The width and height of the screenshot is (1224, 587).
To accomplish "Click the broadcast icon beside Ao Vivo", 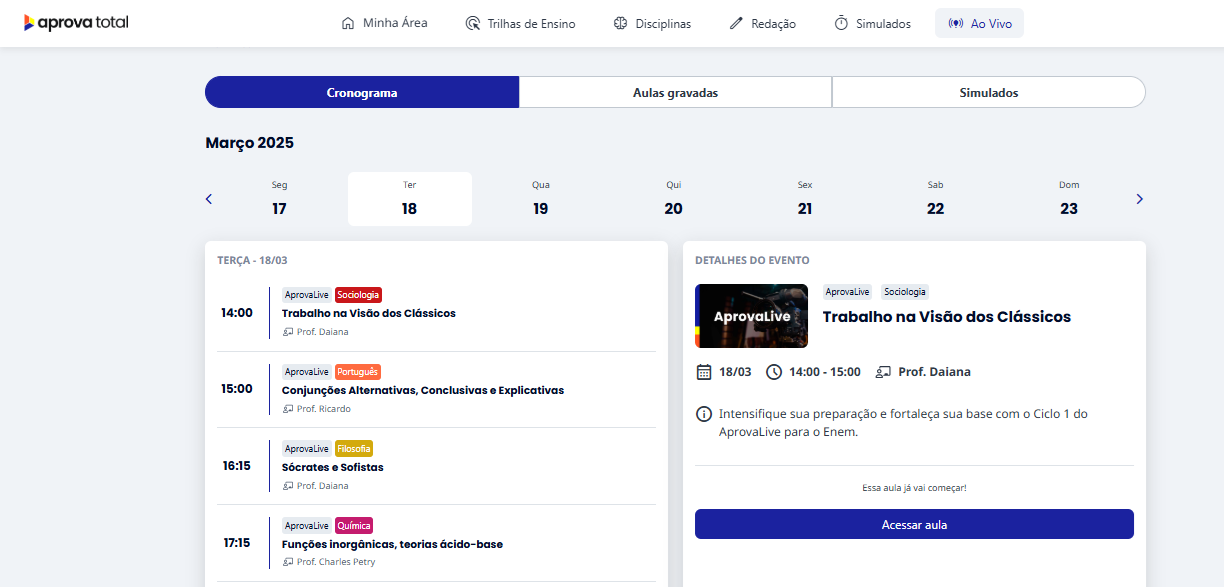I will click(956, 23).
